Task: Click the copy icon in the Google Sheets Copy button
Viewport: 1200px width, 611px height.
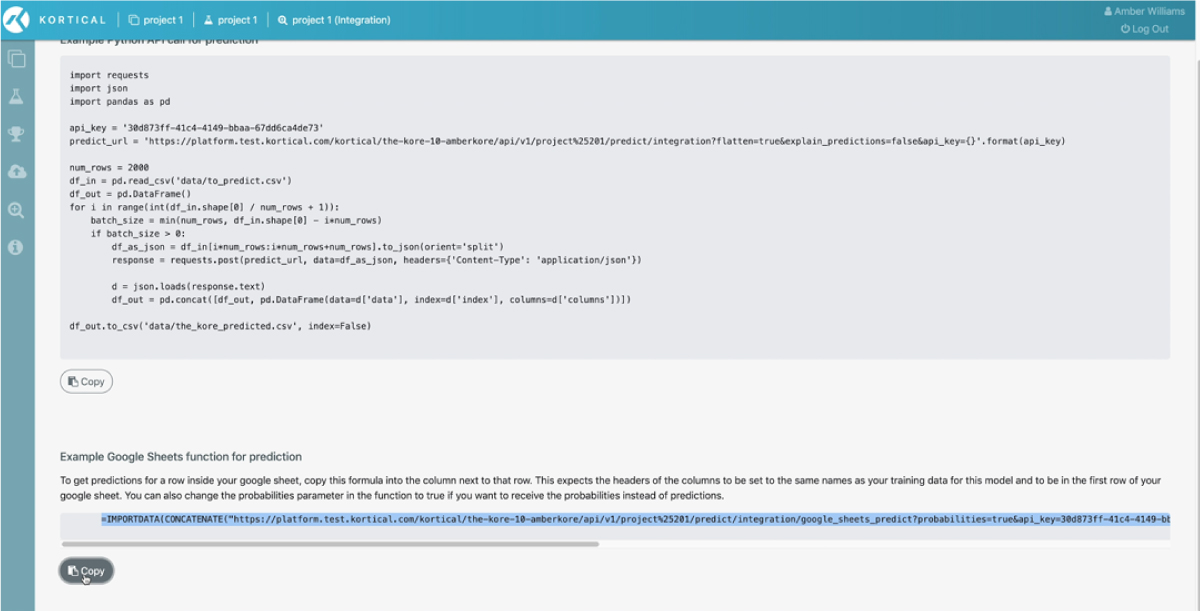Action: pyautogui.click(x=73, y=571)
